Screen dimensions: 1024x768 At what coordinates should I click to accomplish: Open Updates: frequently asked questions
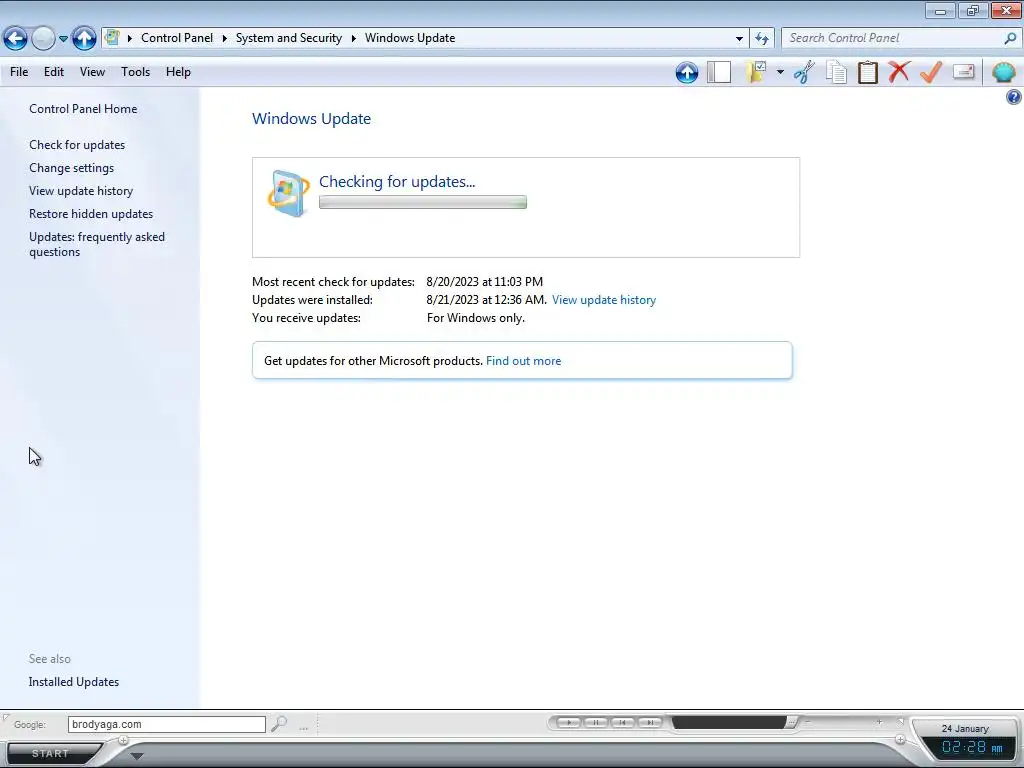[x=97, y=244]
